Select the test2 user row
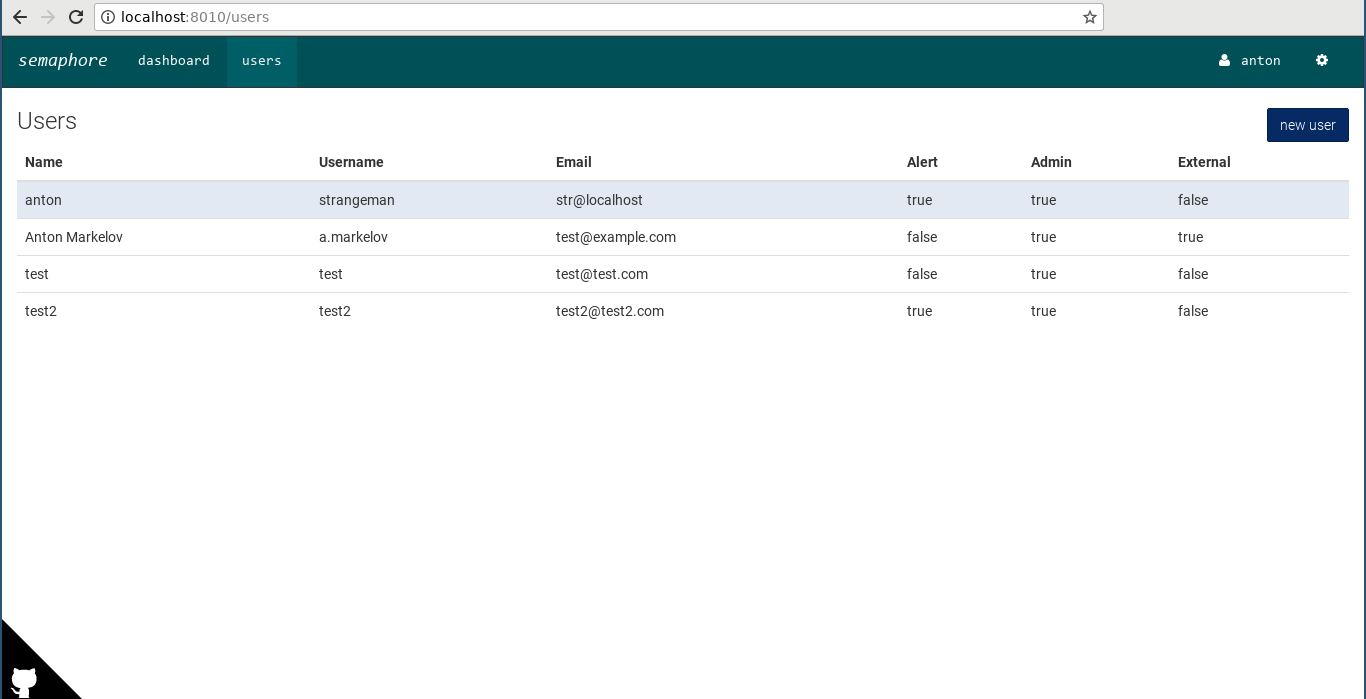 400,311
